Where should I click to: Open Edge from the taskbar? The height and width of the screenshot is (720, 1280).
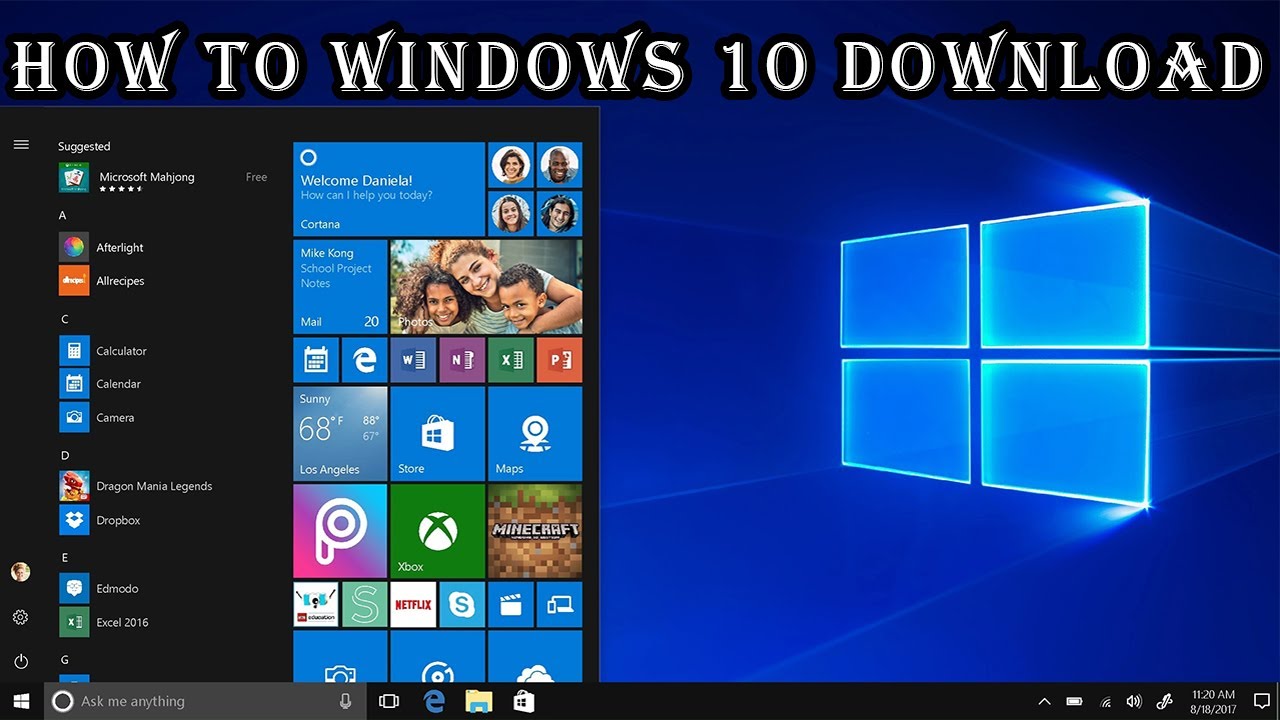coord(434,701)
